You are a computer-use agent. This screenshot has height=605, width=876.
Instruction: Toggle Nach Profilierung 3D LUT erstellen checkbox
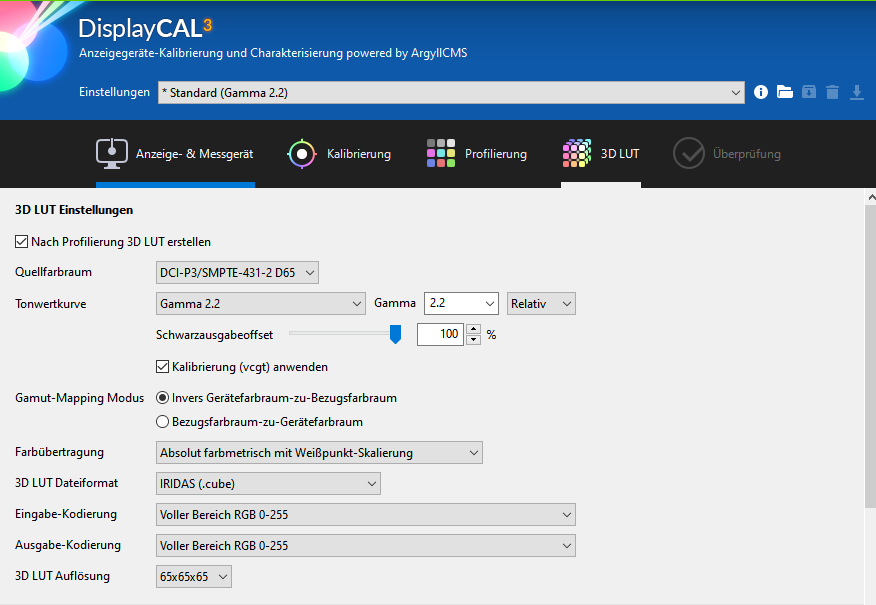(x=21, y=242)
